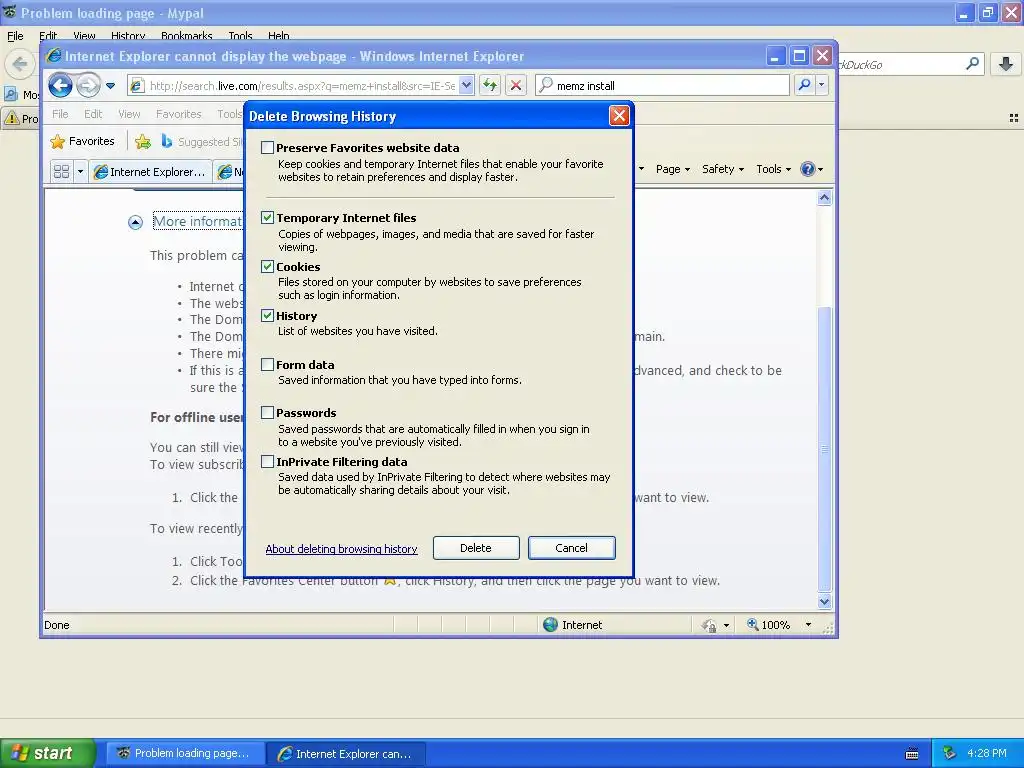Viewport: 1024px width, 768px height.
Task: Click the red stop loading icon
Action: point(515,86)
